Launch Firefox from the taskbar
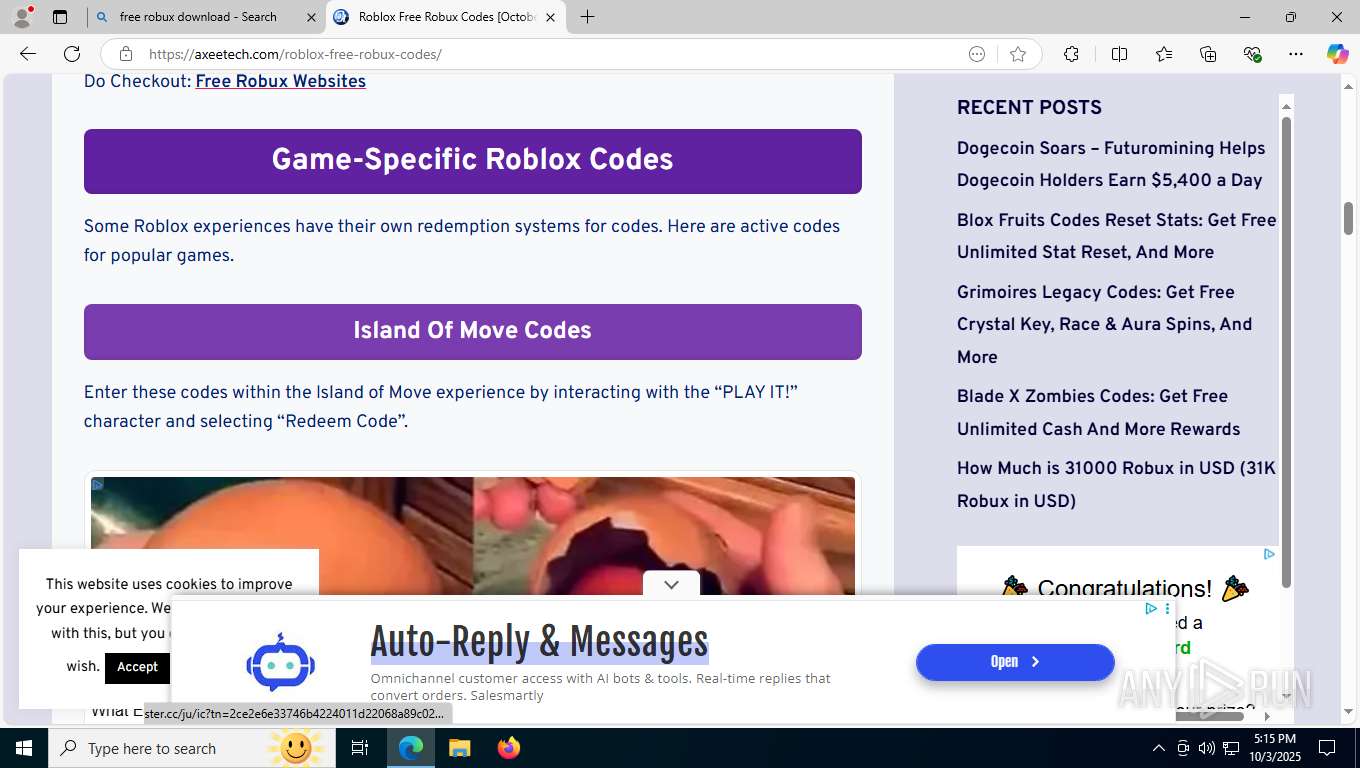Screen dimensions: 1360x768 [508, 748]
